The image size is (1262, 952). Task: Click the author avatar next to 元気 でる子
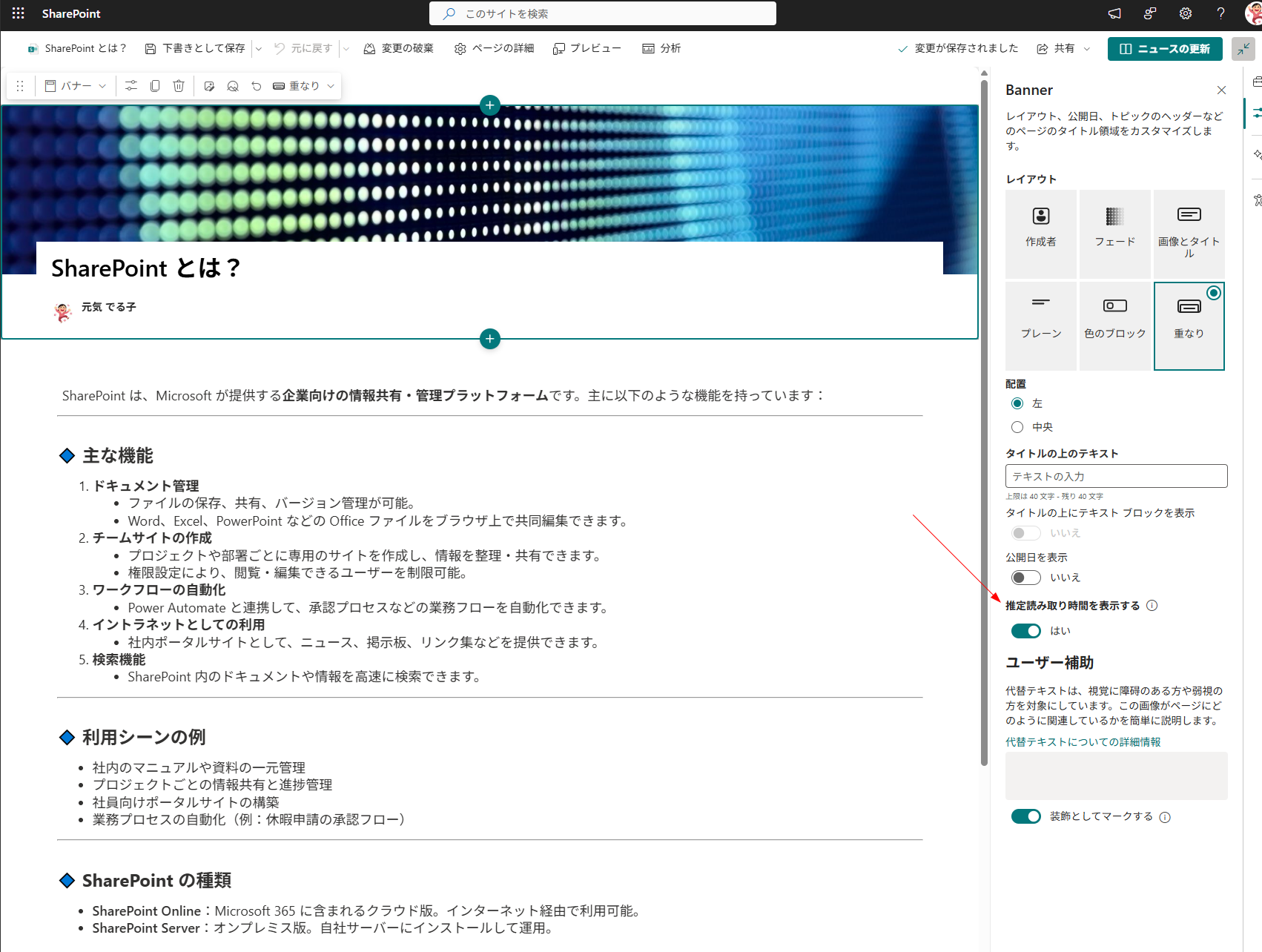pos(63,313)
